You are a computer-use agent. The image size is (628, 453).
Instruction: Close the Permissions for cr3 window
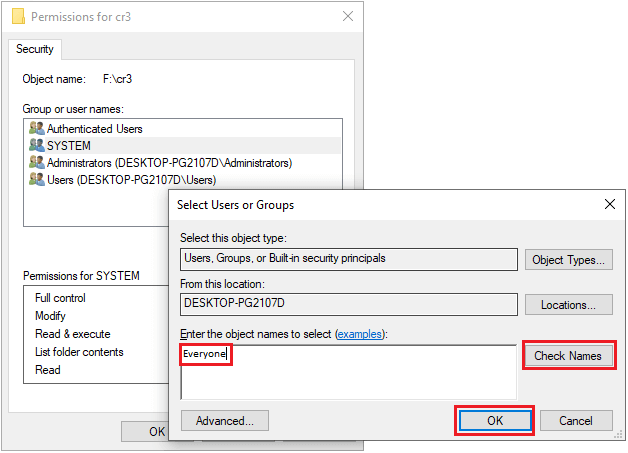click(347, 17)
